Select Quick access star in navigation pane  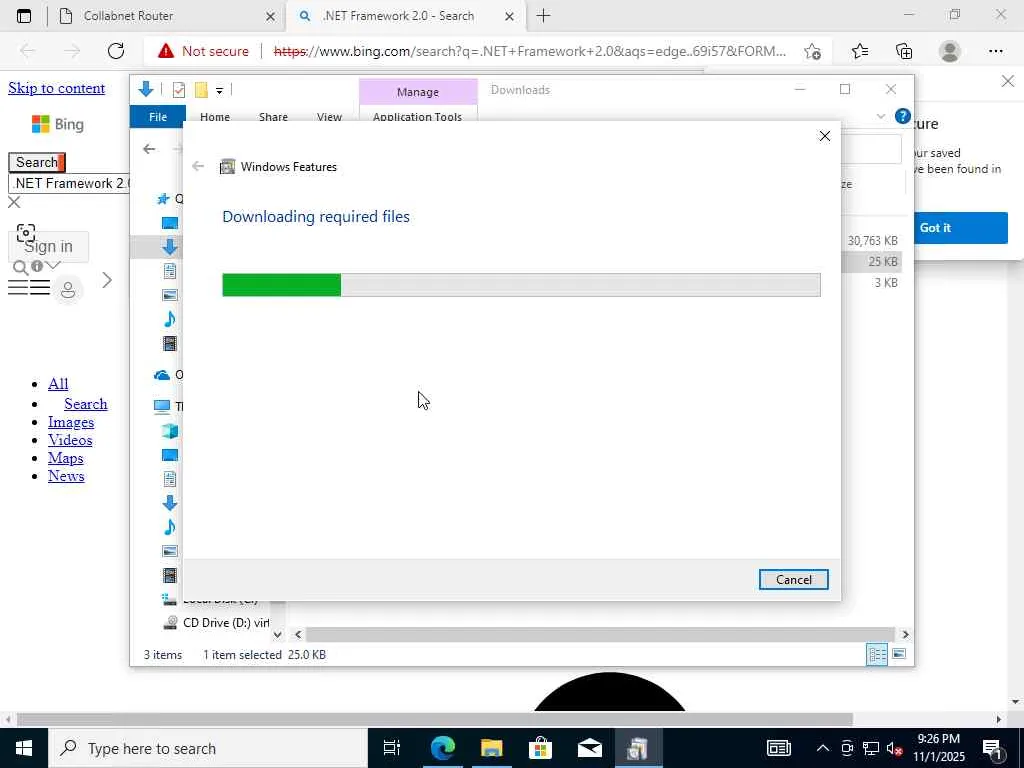tap(163, 199)
